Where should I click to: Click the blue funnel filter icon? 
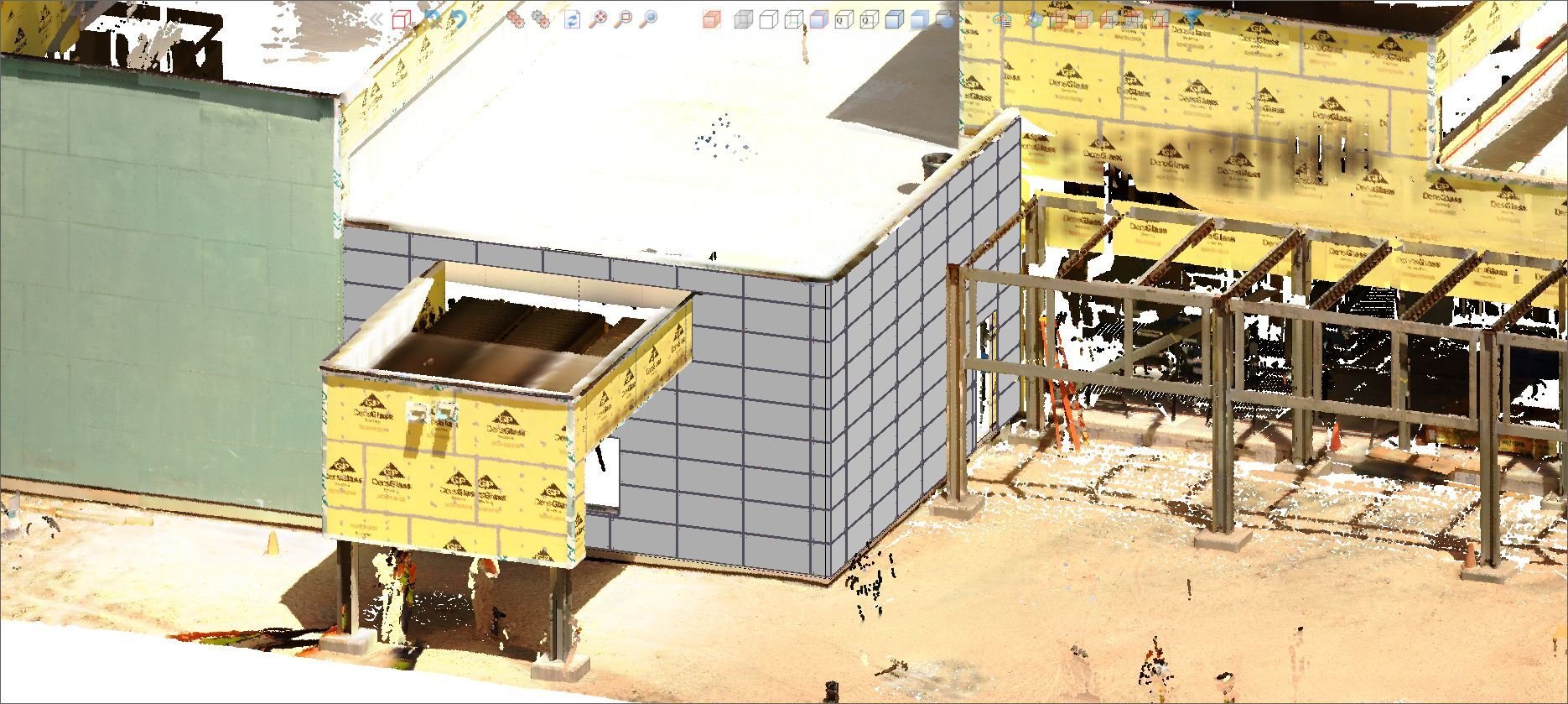pos(1191,19)
